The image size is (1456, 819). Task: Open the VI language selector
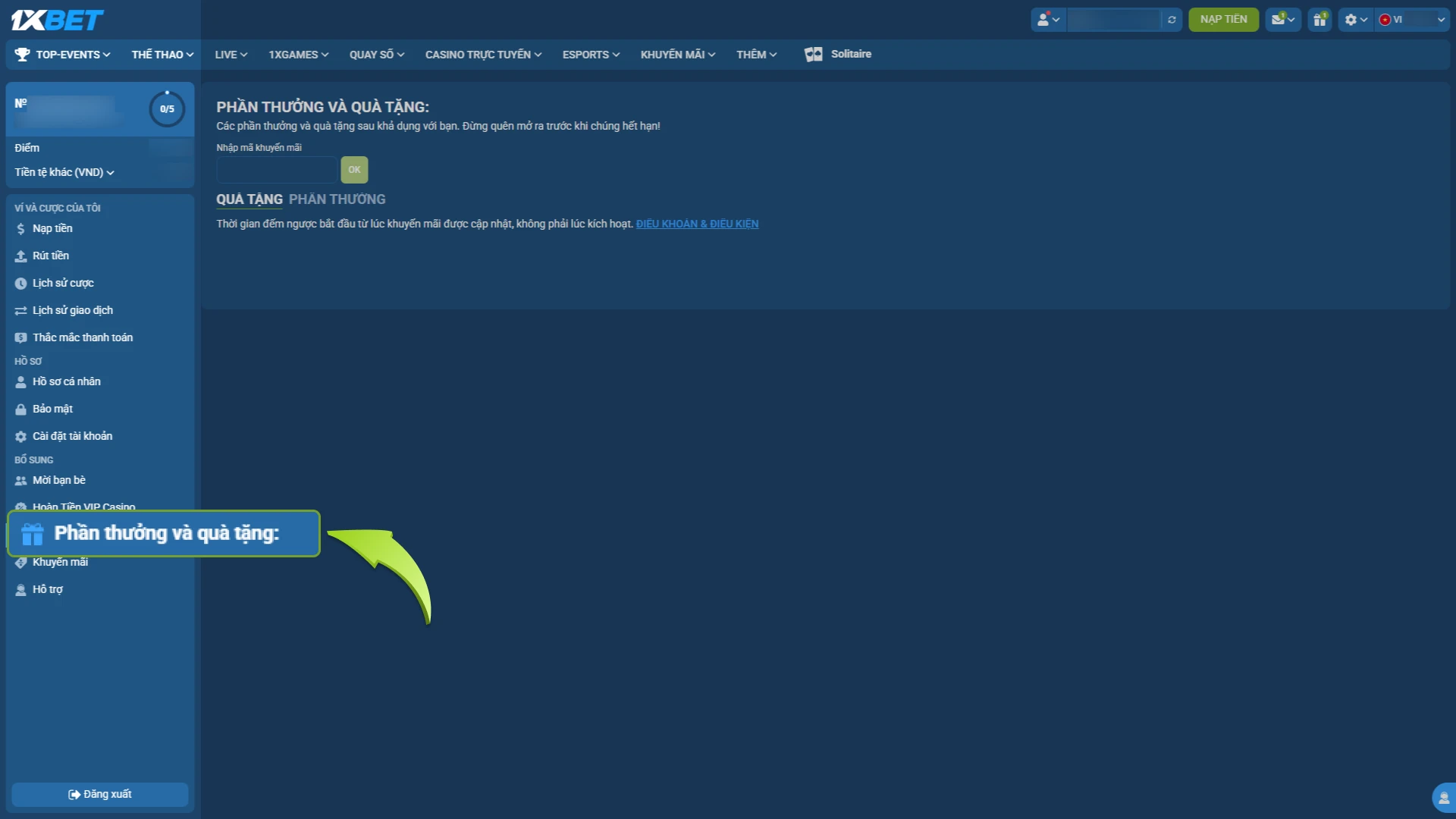tap(1413, 20)
